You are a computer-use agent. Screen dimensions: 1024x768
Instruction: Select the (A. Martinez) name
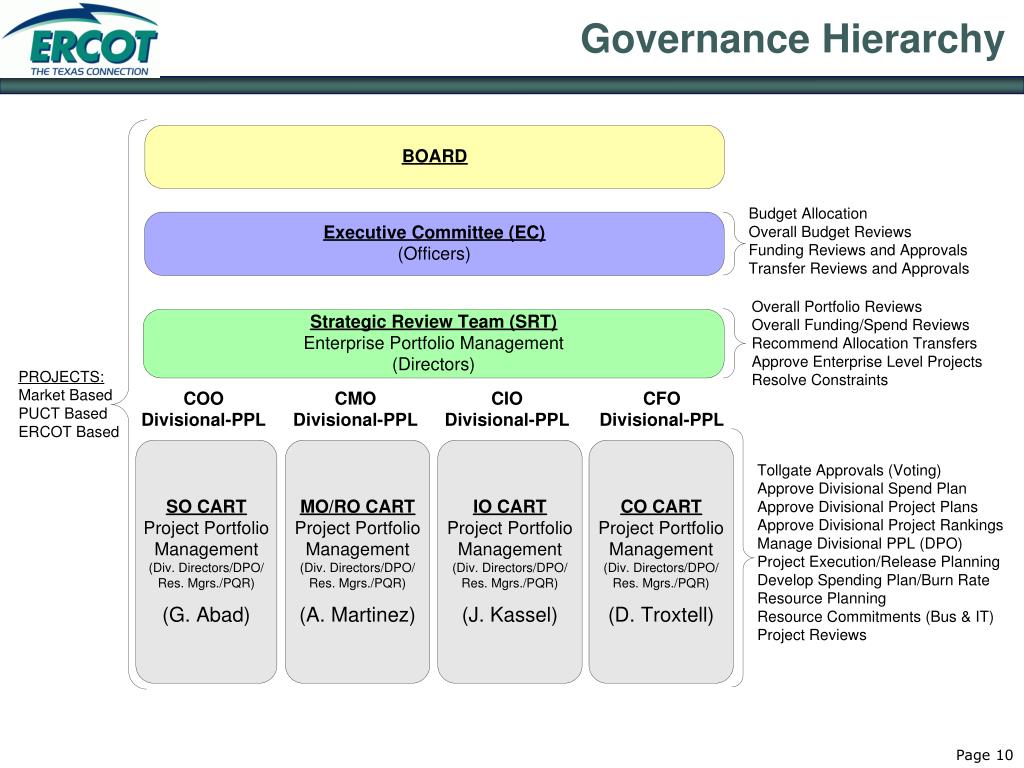tap(357, 615)
